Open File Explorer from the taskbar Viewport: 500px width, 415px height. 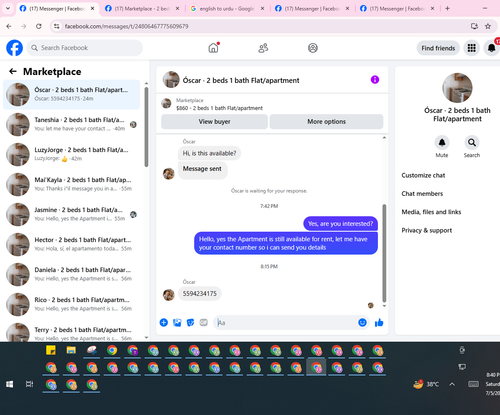[x=71, y=350]
